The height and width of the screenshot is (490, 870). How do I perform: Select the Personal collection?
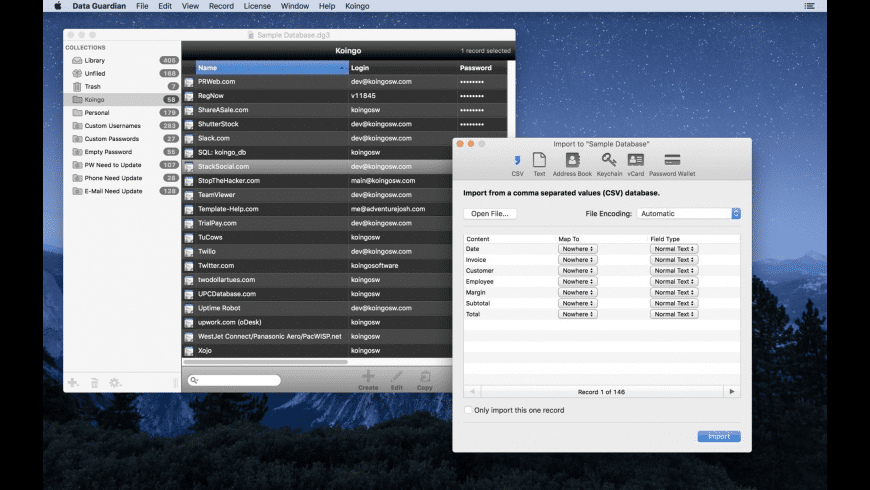pos(122,113)
